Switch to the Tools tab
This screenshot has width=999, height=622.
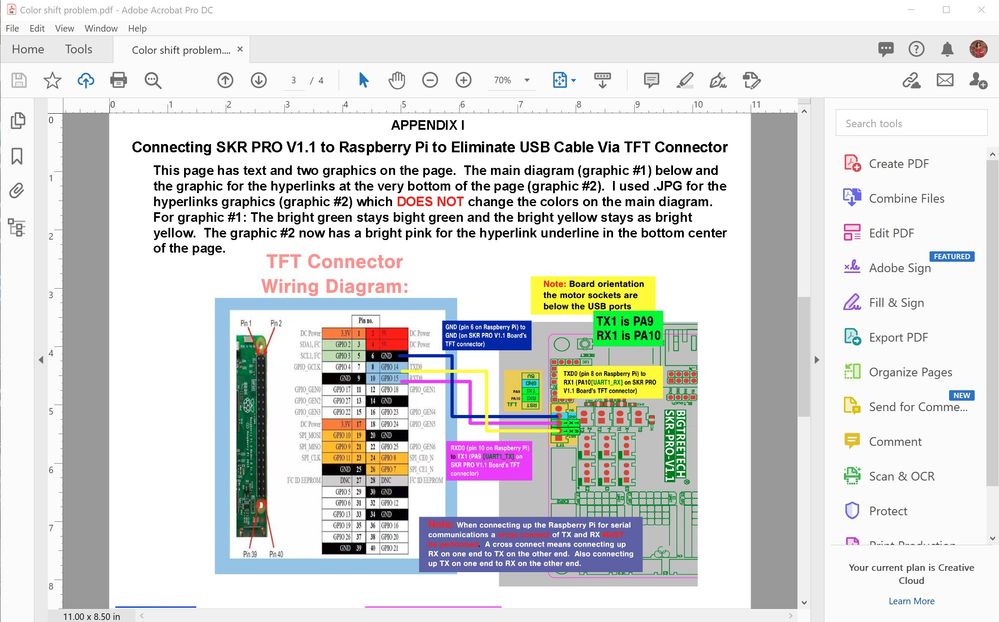click(78, 49)
